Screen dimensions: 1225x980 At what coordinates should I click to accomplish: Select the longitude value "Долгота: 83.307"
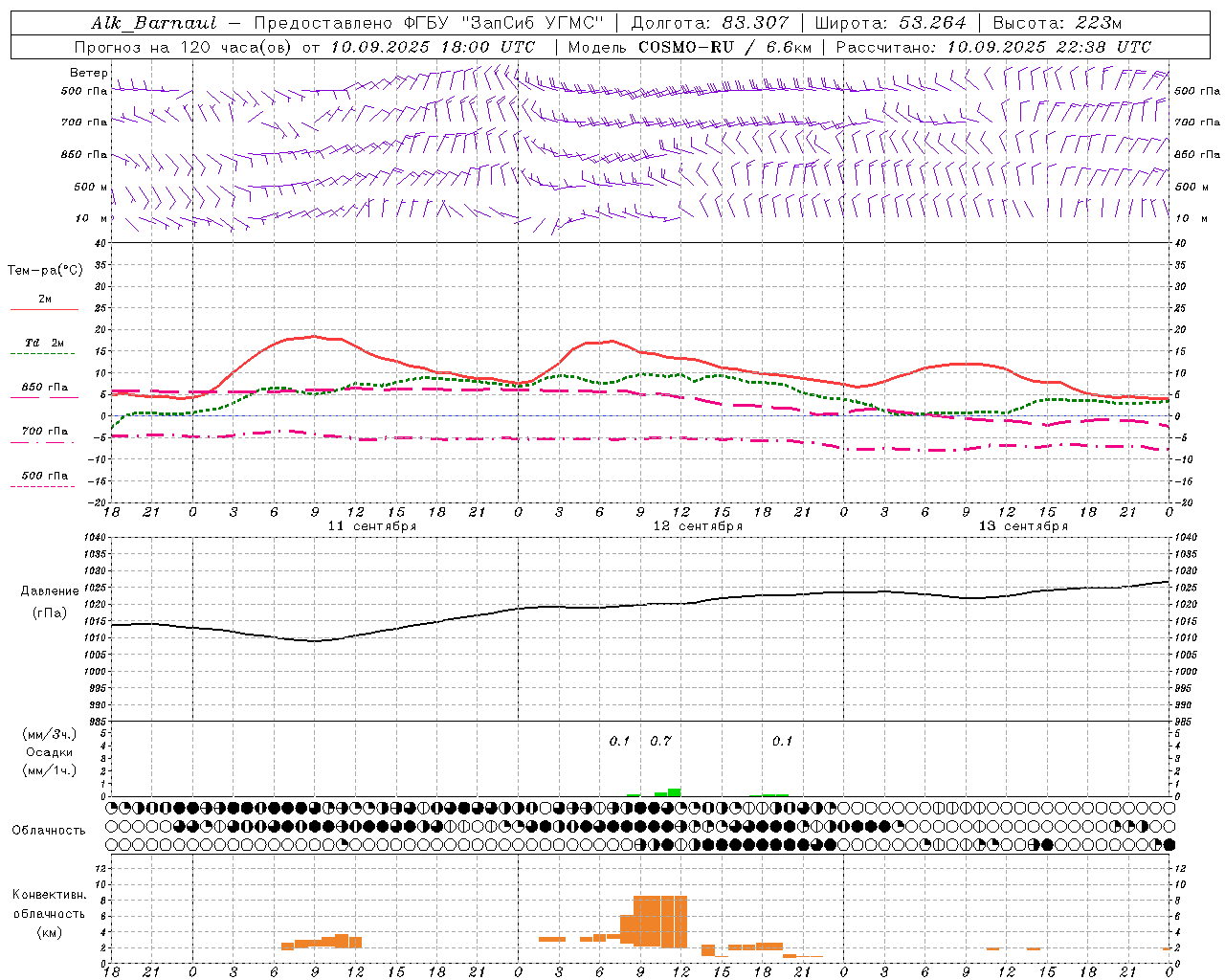(x=710, y=23)
